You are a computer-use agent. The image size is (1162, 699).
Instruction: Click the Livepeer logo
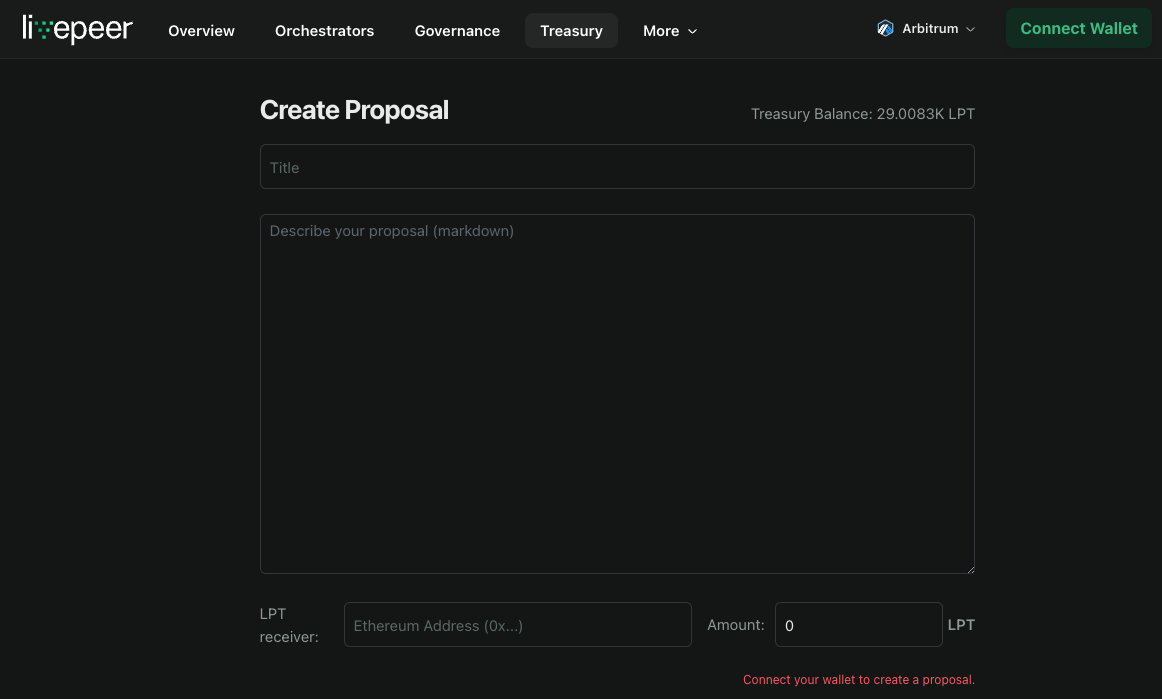tap(78, 29)
